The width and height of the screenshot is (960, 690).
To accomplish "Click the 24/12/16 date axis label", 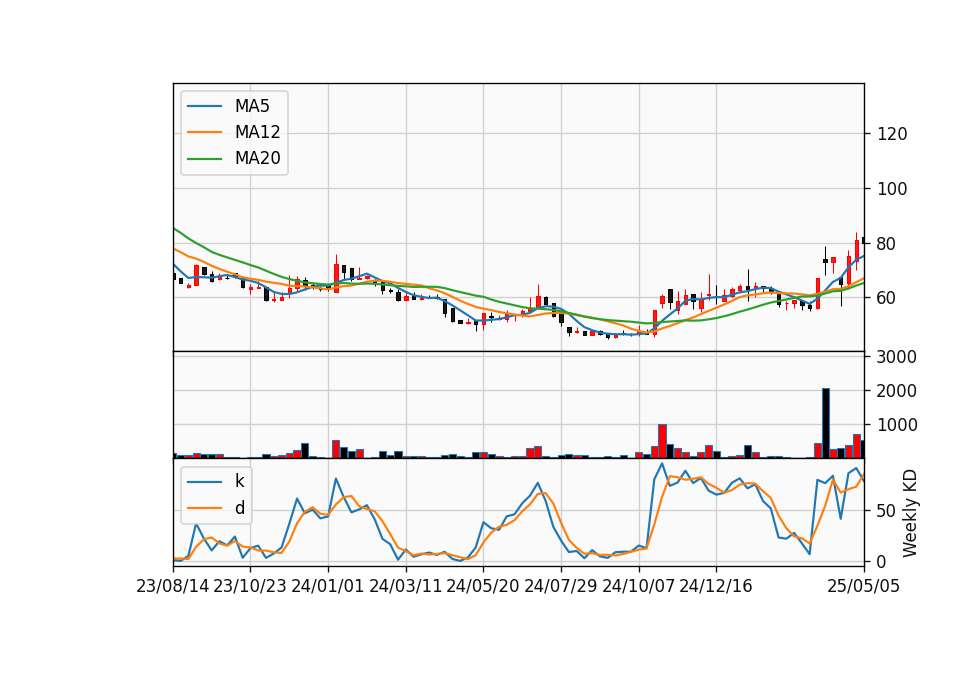I will [x=716, y=586].
